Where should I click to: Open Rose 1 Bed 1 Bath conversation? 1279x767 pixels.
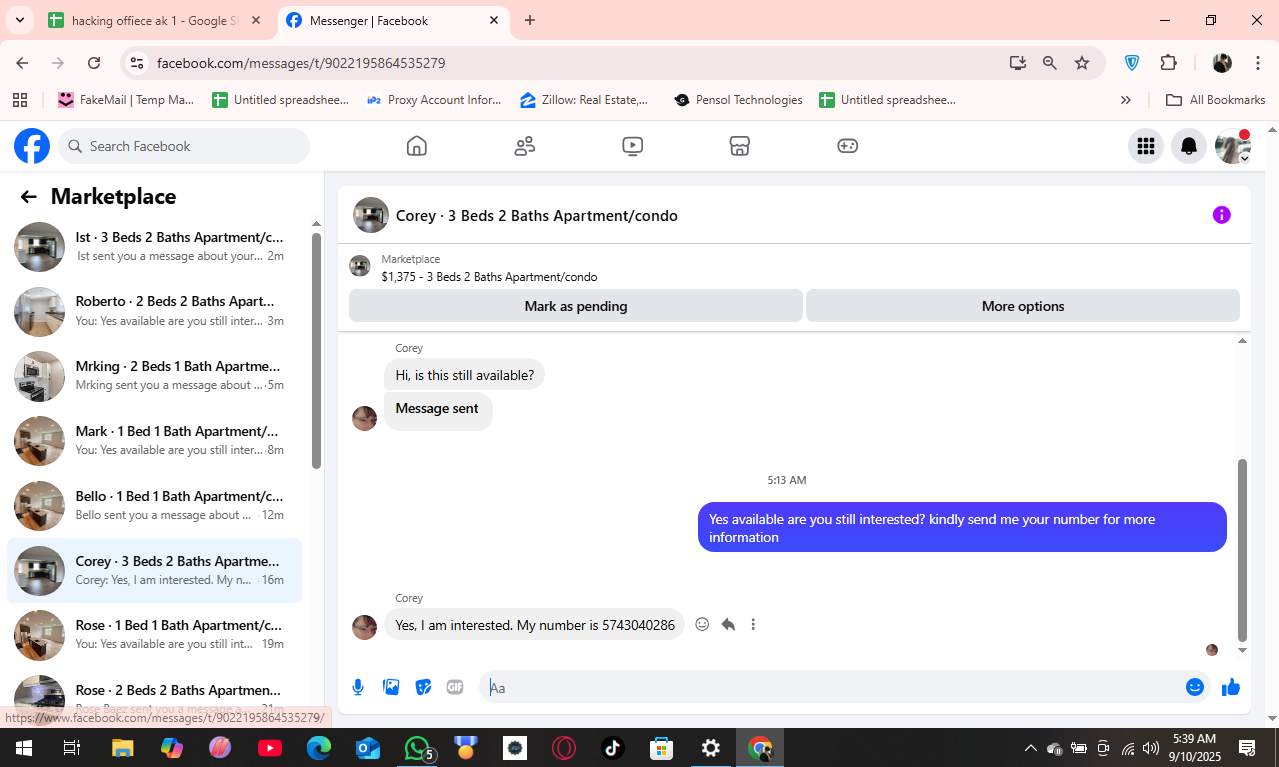155,636
